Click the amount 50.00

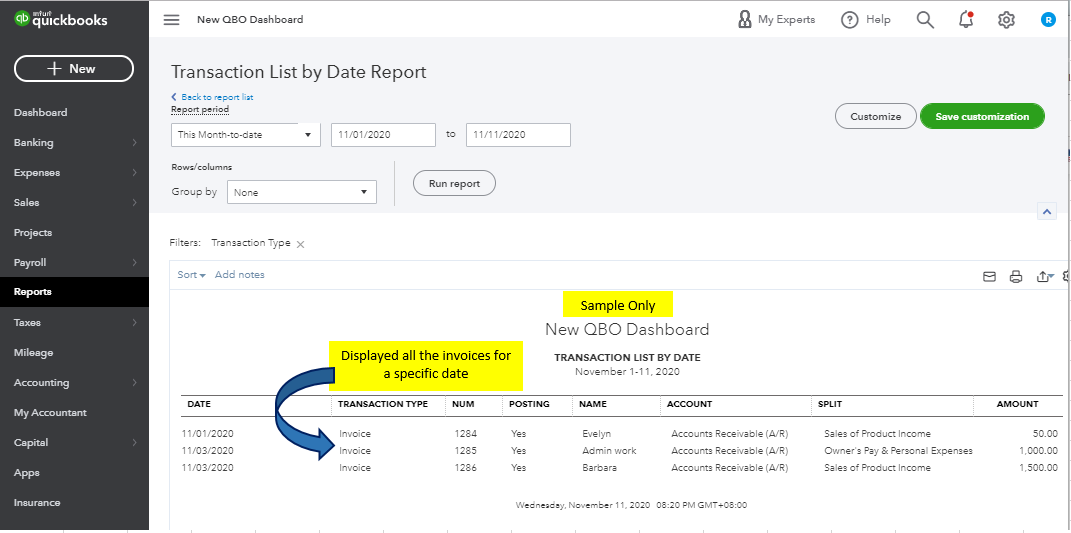(1045, 433)
